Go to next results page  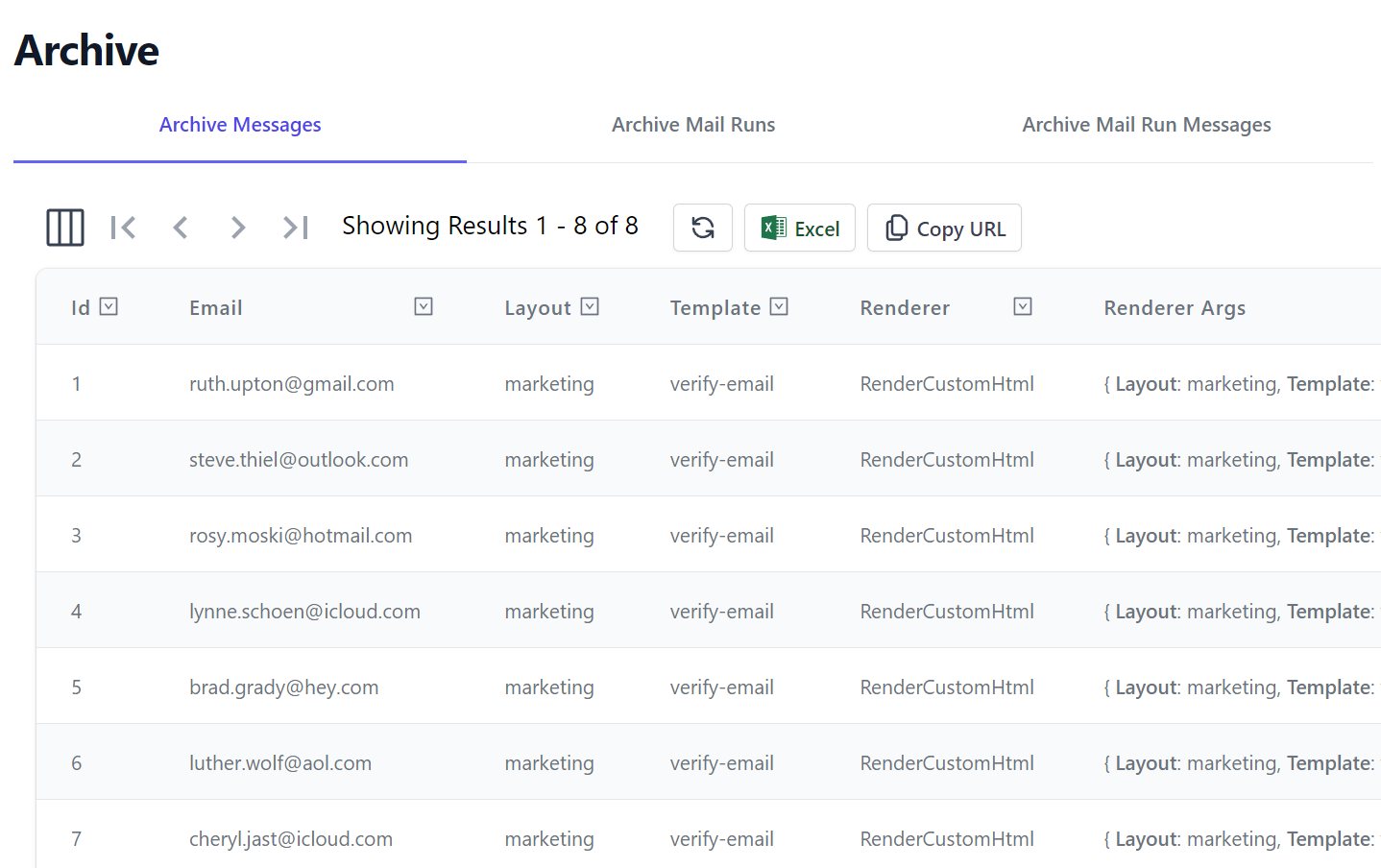point(238,228)
